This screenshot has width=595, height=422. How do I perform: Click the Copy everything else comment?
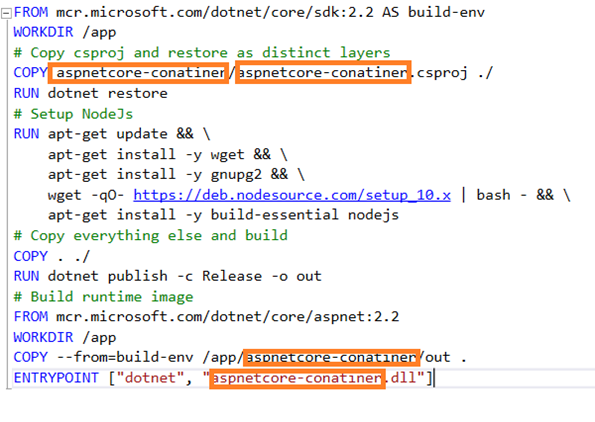click(x=151, y=236)
